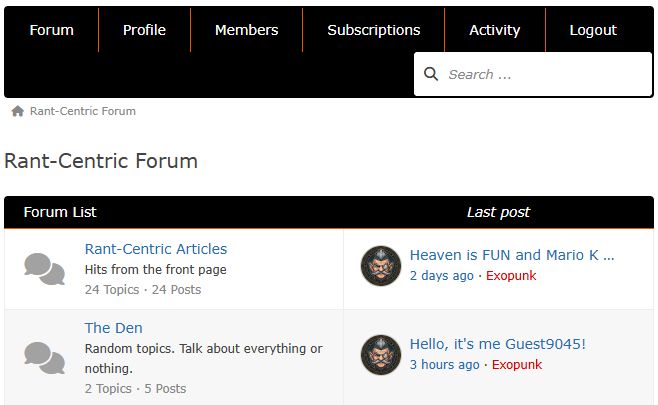The image size is (658, 405).
Task: Open Exopunk's profile from the Articles row
Action: pyautogui.click(x=511, y=276)
